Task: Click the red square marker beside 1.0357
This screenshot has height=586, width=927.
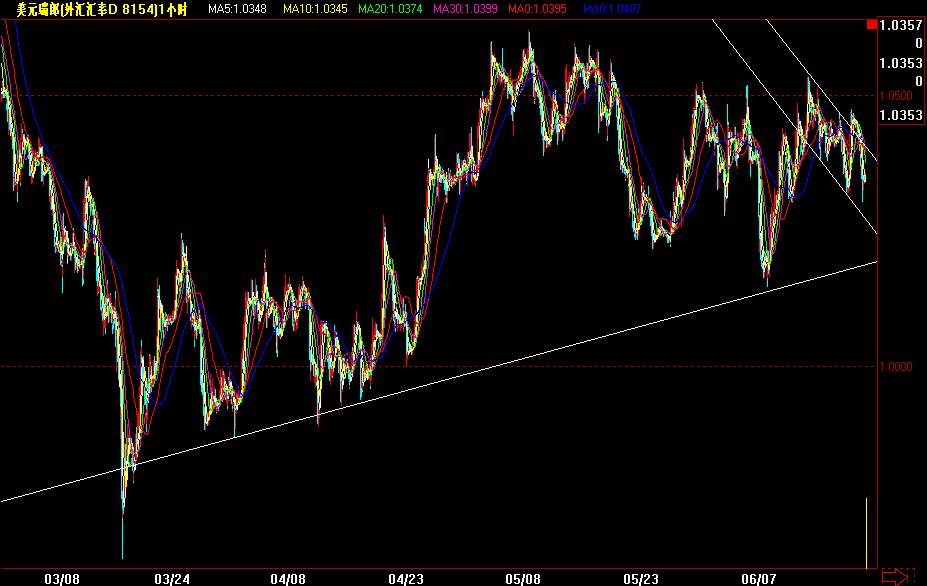Action: coord(872,24)
